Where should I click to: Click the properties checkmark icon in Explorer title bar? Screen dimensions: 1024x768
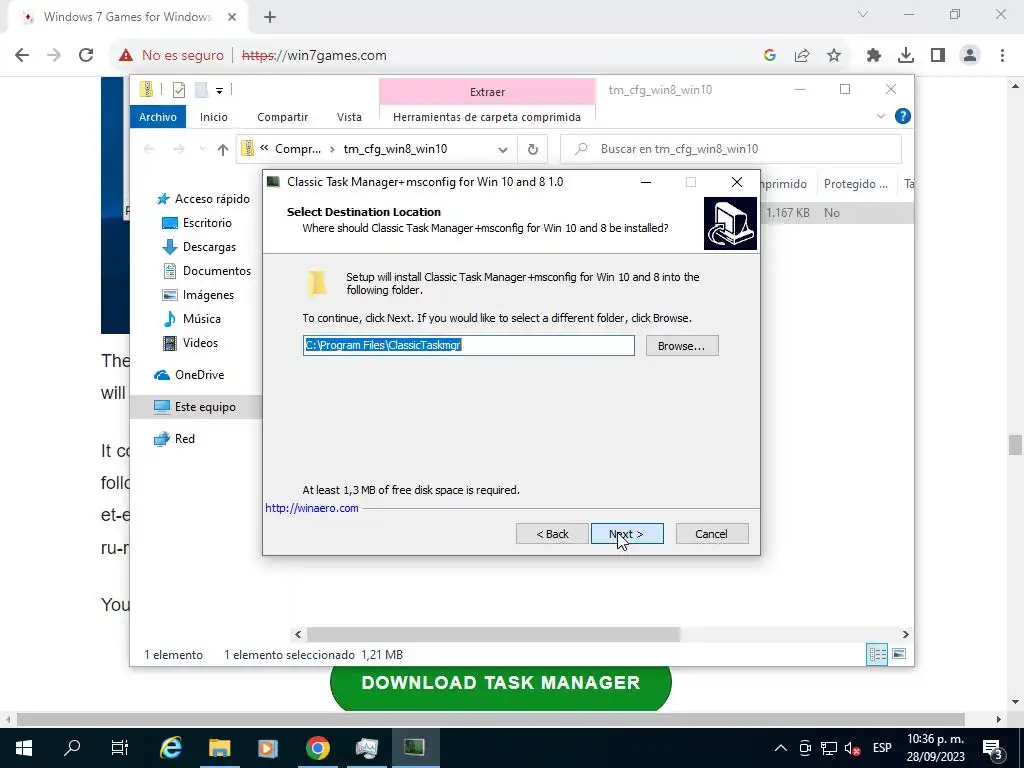[x=178, y=89]
